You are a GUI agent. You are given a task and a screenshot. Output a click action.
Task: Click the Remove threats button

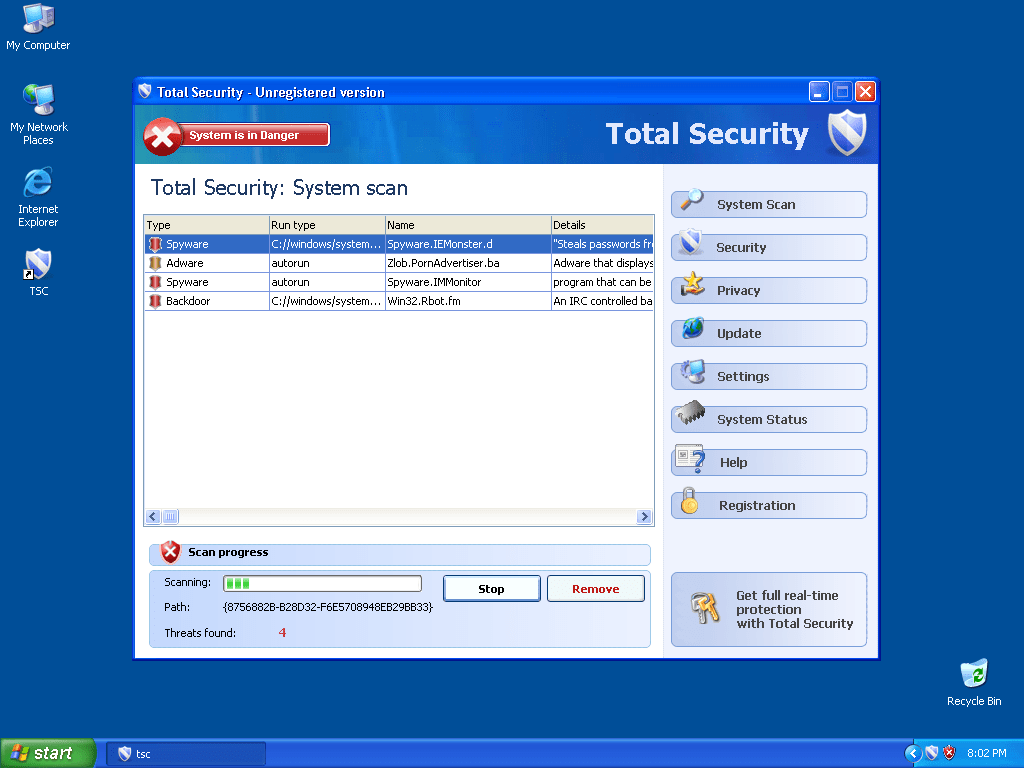[x=595, y=589]
